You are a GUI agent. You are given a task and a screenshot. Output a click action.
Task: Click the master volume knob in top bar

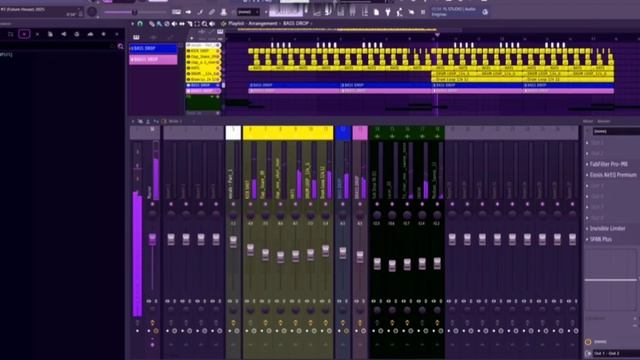tap(92, 11)
